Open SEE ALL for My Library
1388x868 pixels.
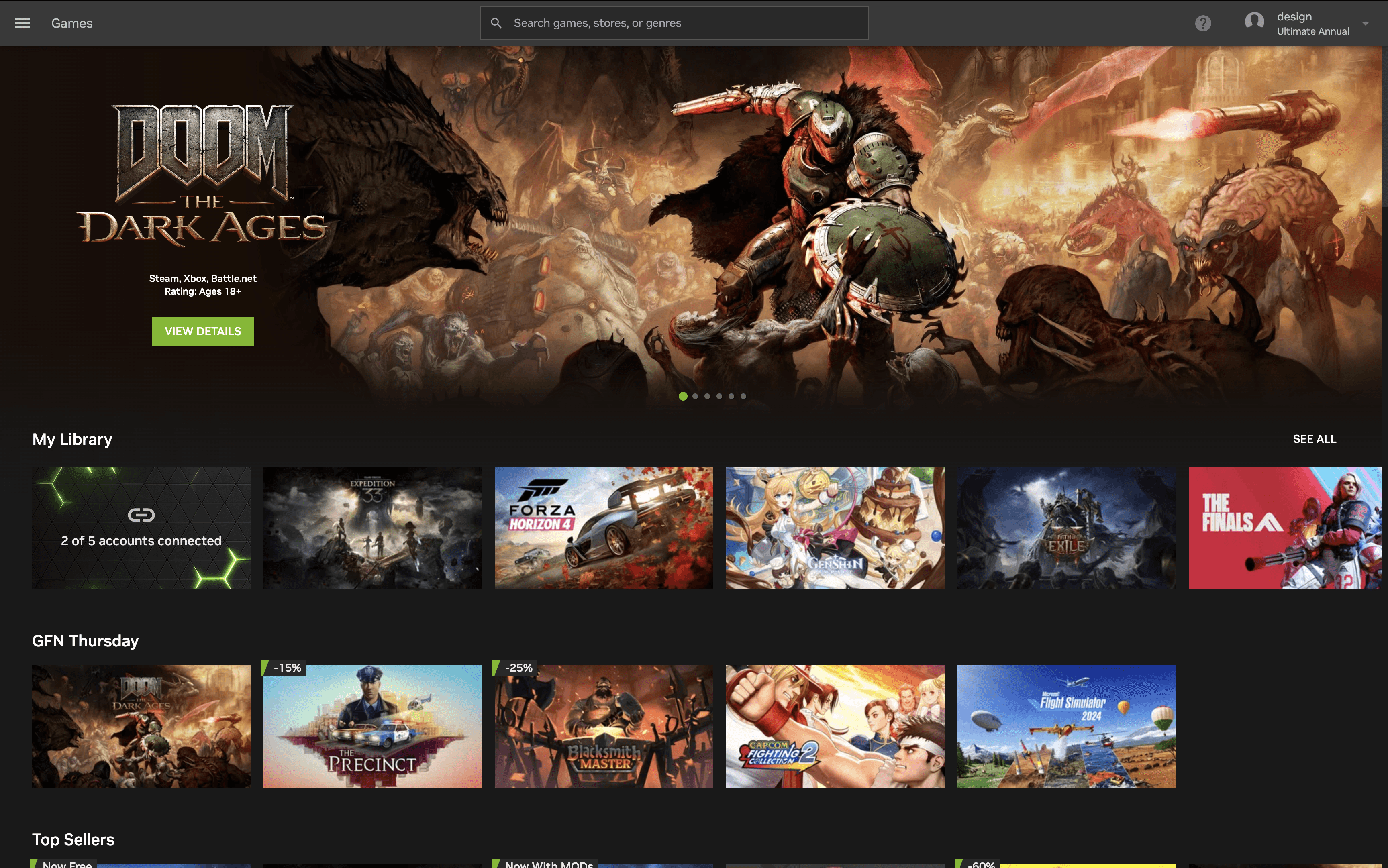click(x=1314, y=439)
